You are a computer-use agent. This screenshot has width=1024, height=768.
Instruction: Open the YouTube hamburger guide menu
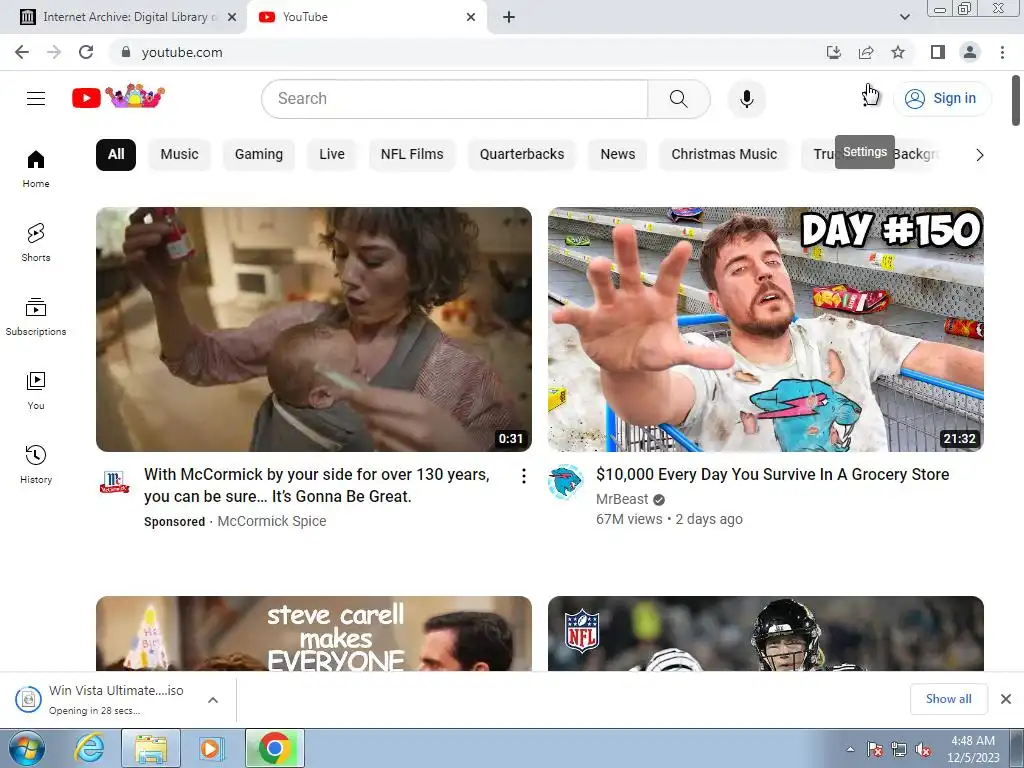point(36,99)
